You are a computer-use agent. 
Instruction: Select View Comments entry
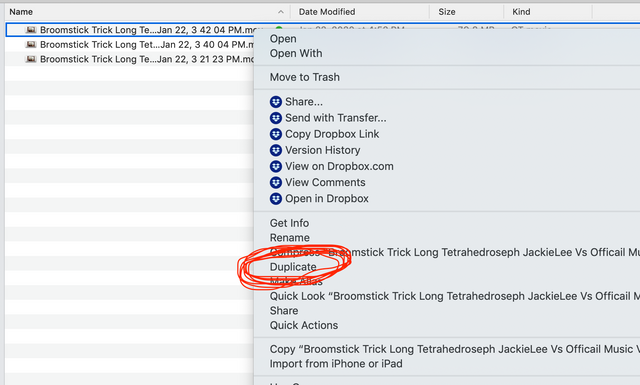325,182
